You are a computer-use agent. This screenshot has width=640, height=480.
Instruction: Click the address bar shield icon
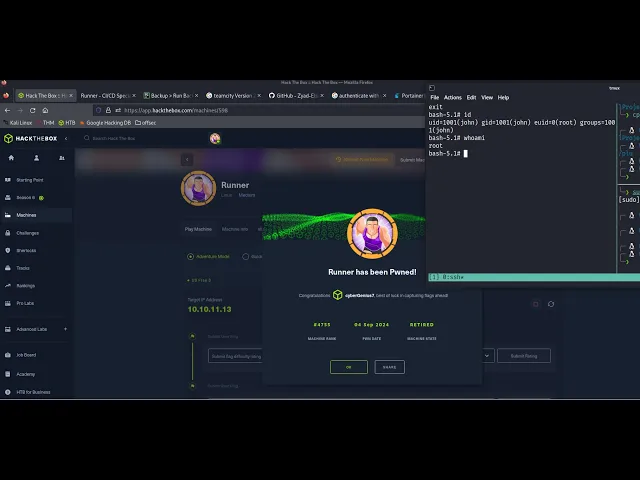[x=98, y=110]
